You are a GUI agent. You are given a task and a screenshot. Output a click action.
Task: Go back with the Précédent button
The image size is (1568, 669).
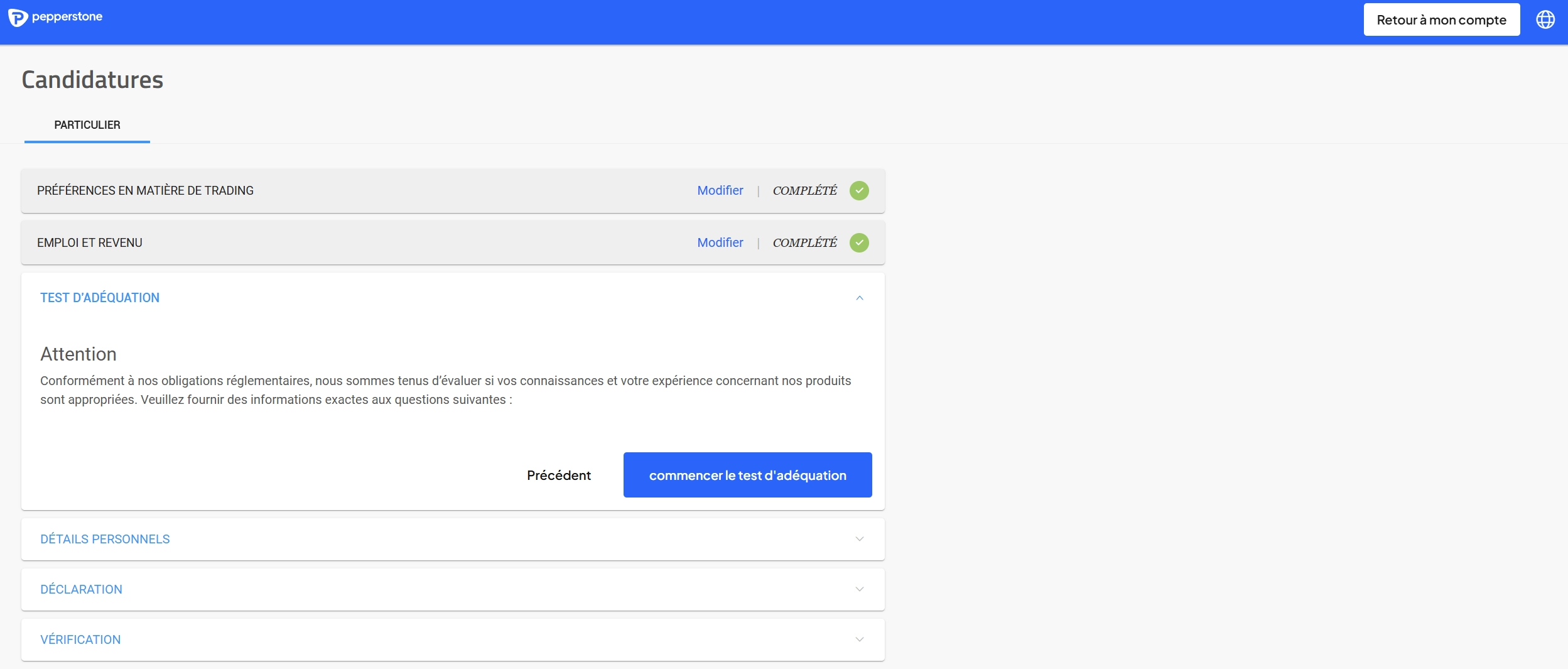[559, 476]
